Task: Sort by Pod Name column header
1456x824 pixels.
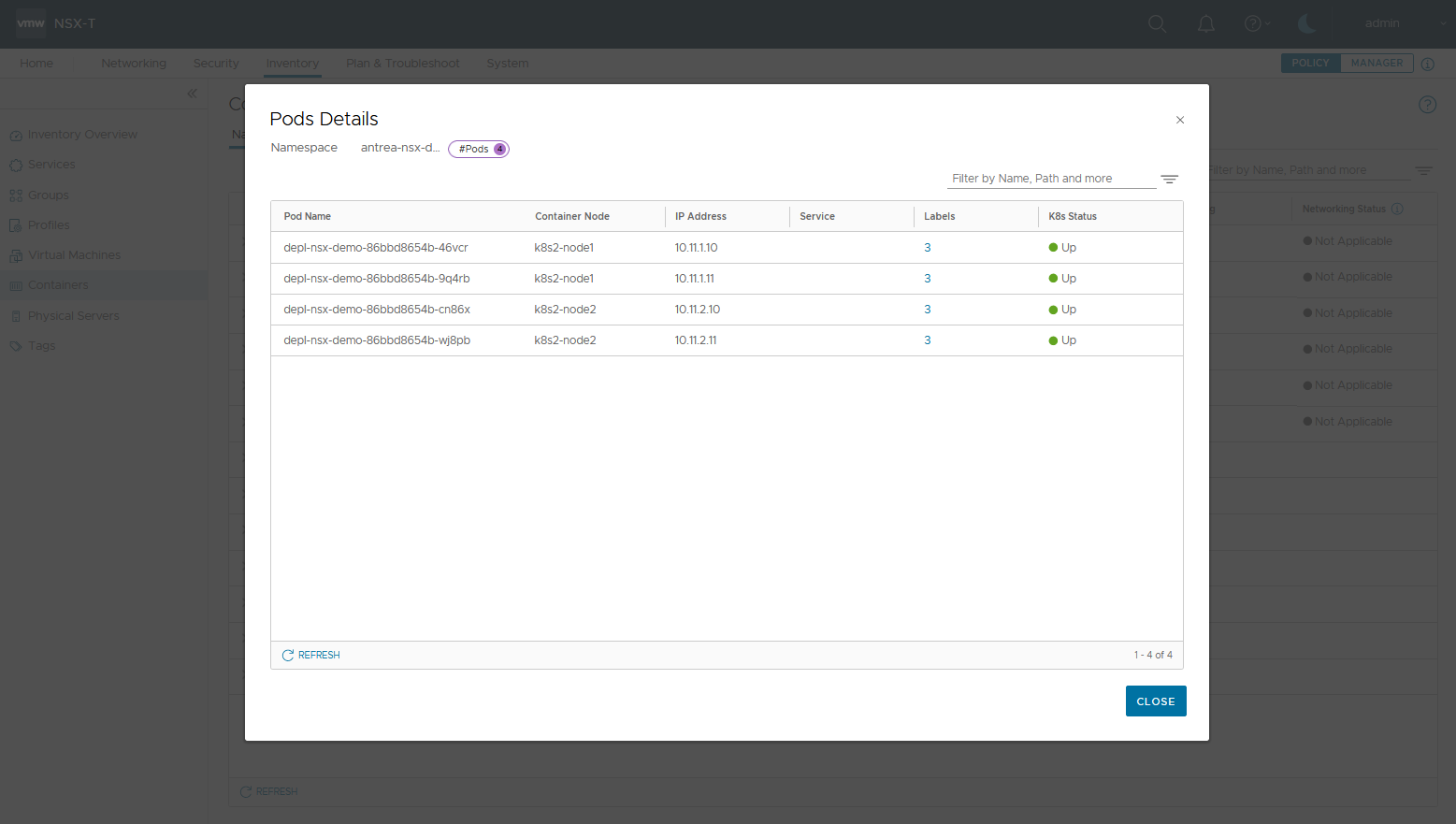Action: click(x=308, y=216)
